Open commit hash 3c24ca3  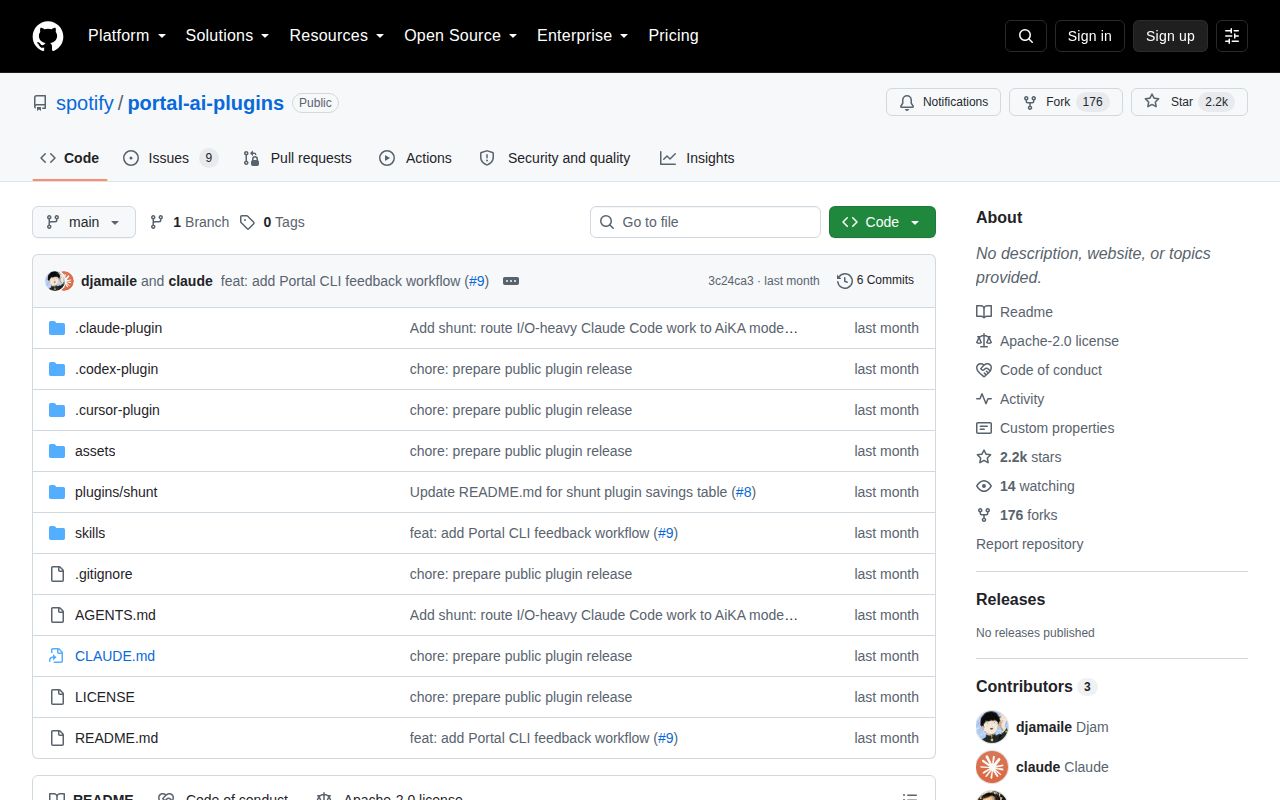[731, 281]
